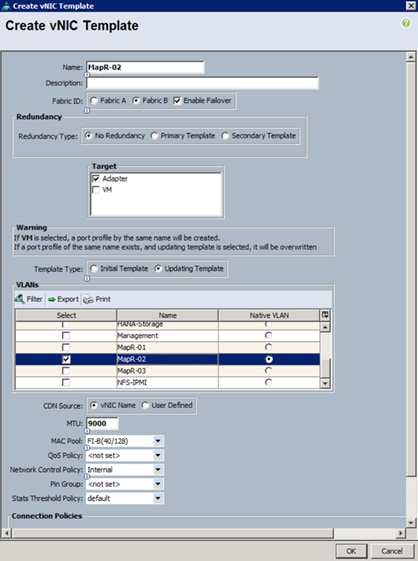
Task: Choose Primary Template redundancy type
Action: tap(154, 136)
